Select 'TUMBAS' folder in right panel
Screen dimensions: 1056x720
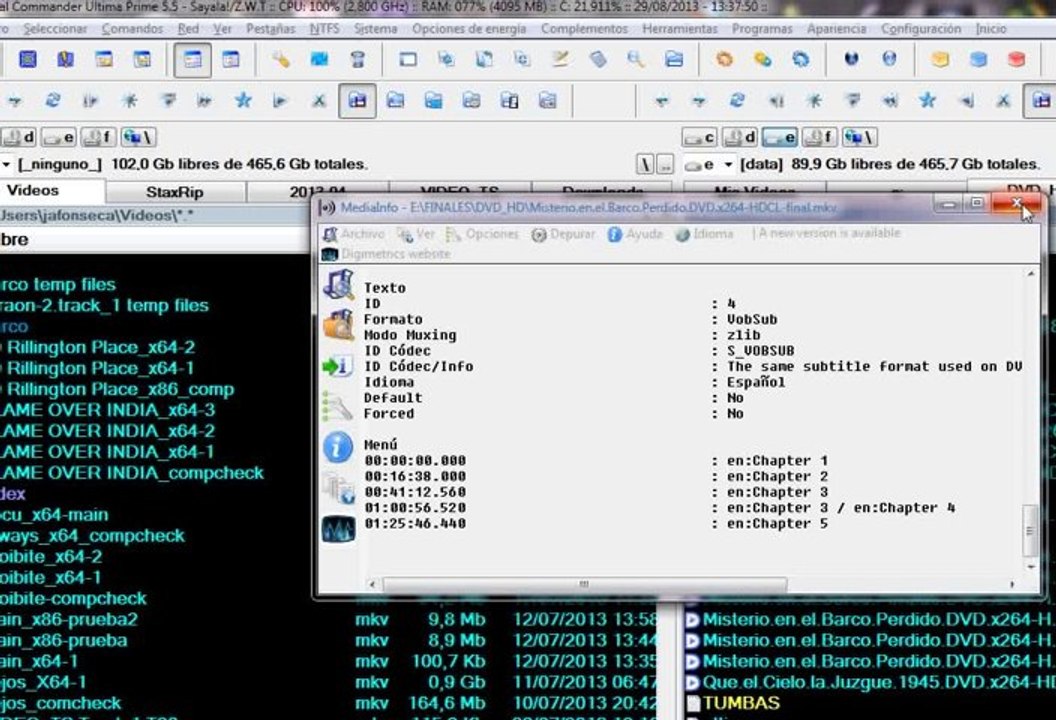(x=741, y=703)
